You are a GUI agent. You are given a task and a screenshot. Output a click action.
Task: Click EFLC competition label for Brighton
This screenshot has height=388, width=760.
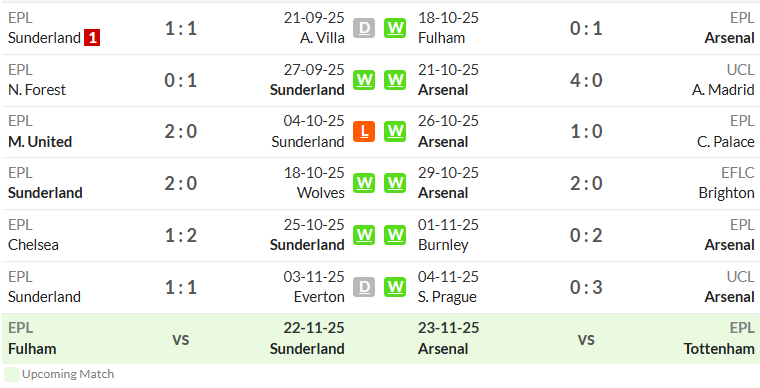tap(736, 172)
